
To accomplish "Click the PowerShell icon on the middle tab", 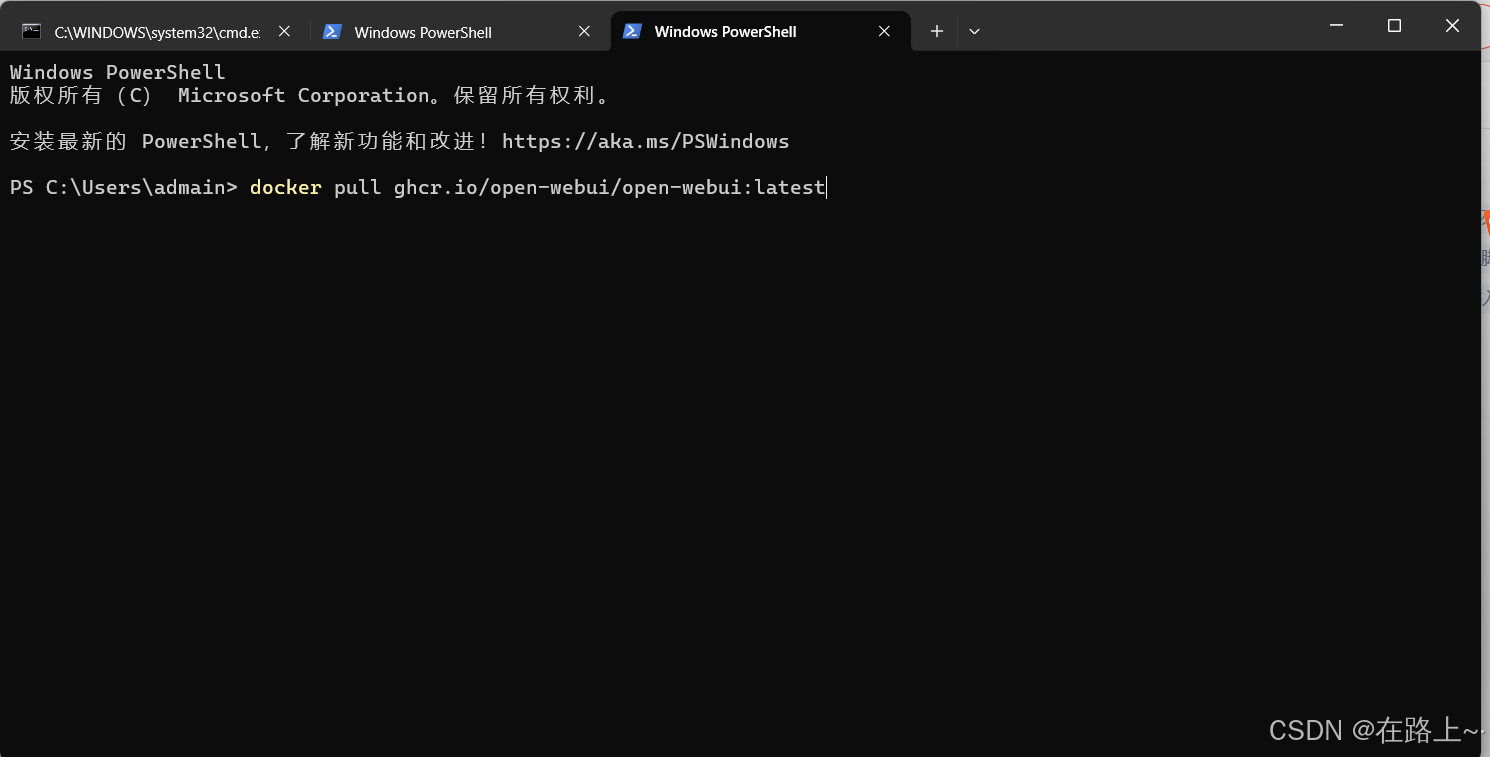I will tap(332, 31).
